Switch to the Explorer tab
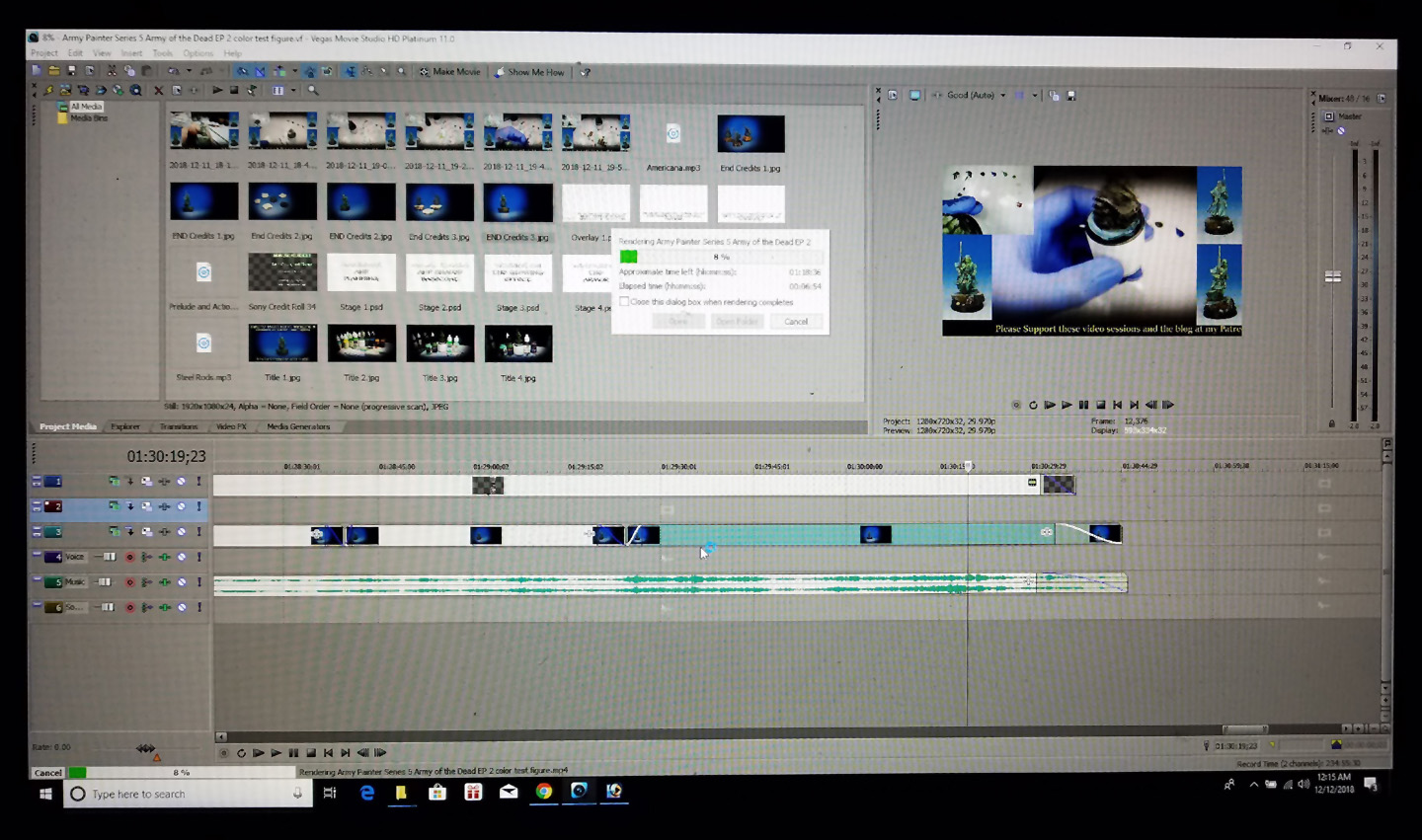 (x=125, y=426)
